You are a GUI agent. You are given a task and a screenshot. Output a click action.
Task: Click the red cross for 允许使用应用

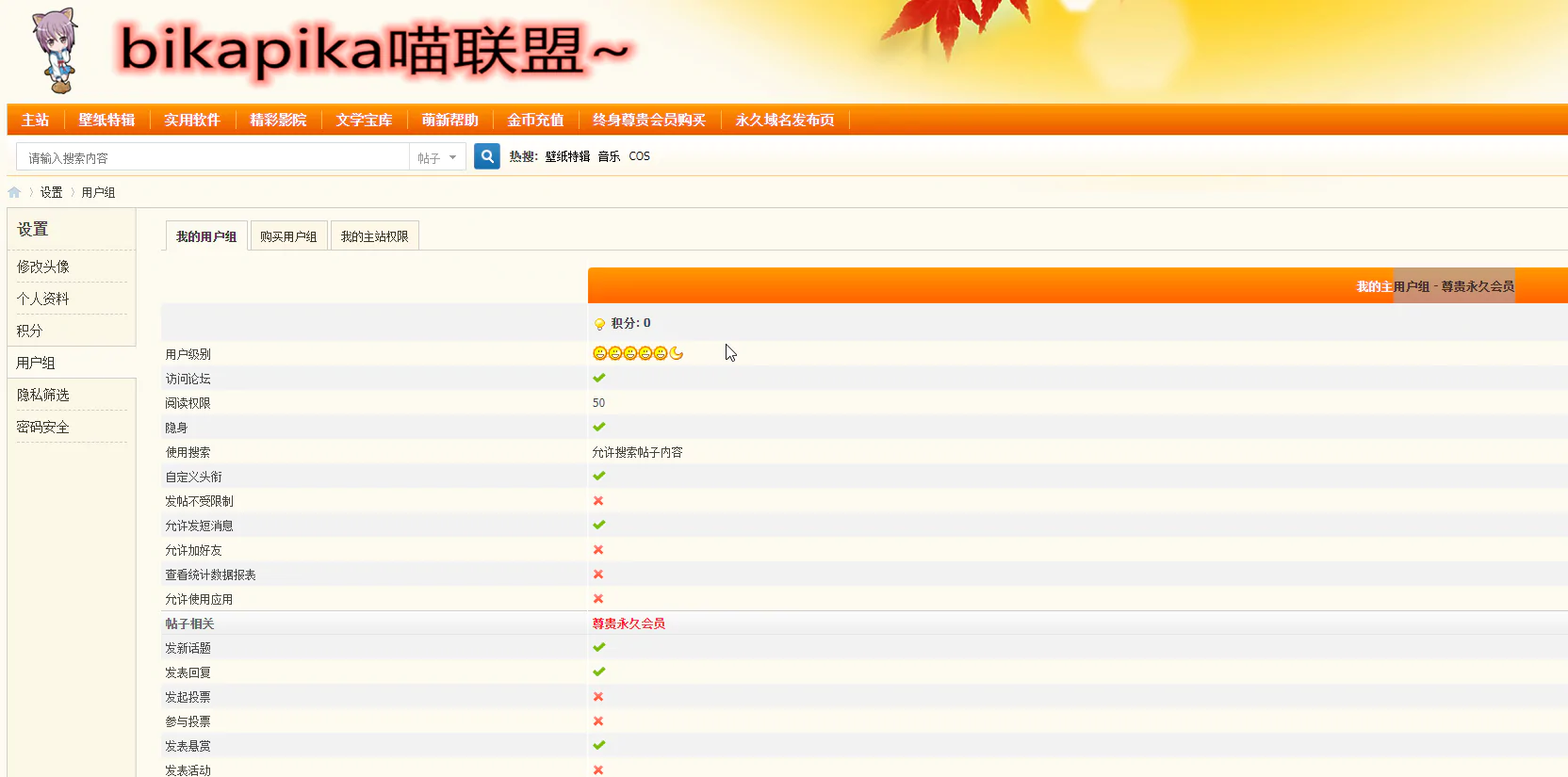coord(598,599)
